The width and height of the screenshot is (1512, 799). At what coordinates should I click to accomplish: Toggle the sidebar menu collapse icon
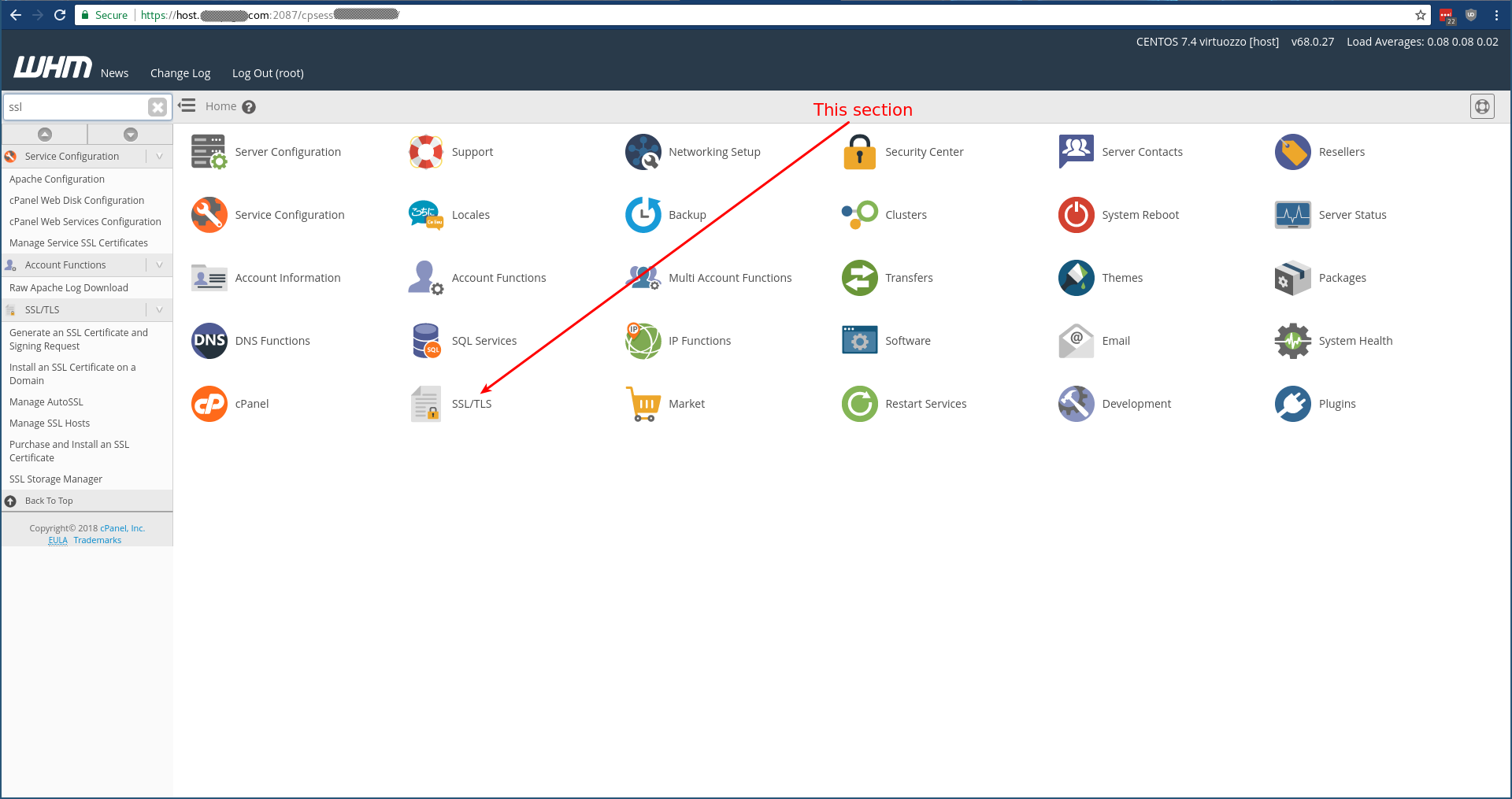point(187,106)
